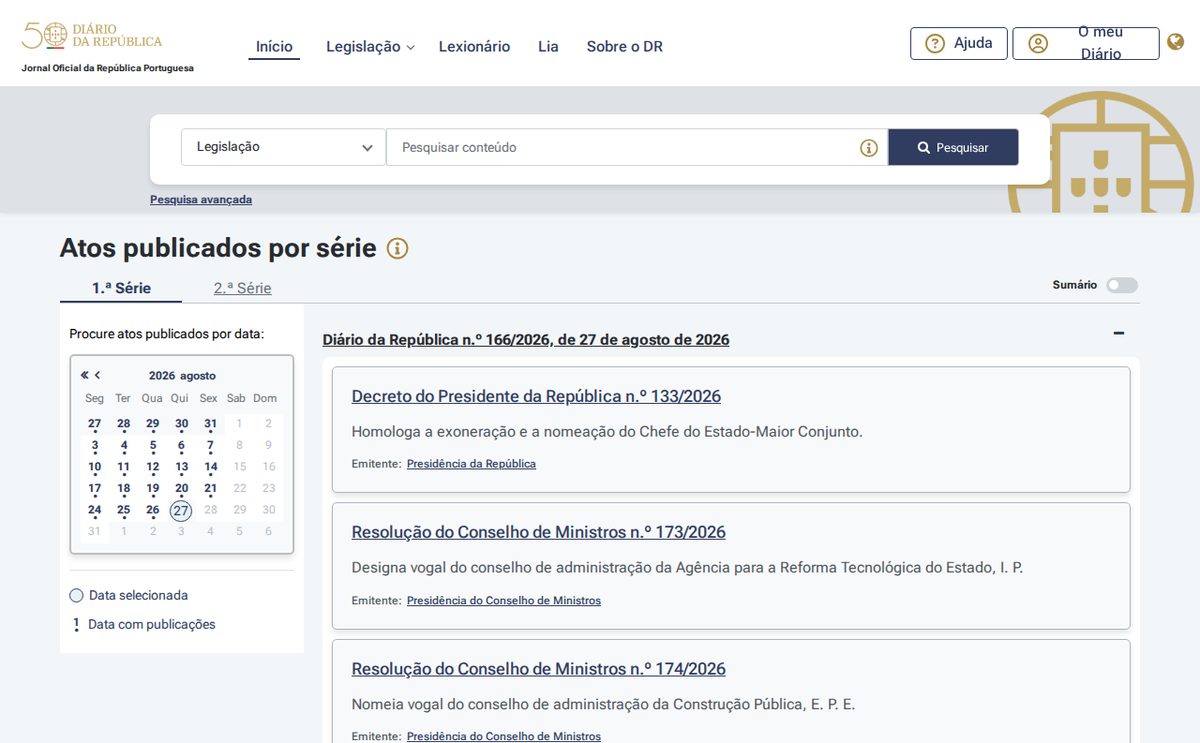Image resolution: width=1200 pixels, height=743 pixels.
Task: Collapse the Diário da República n.º 166/2026 section
Action: pos(1119,333)
